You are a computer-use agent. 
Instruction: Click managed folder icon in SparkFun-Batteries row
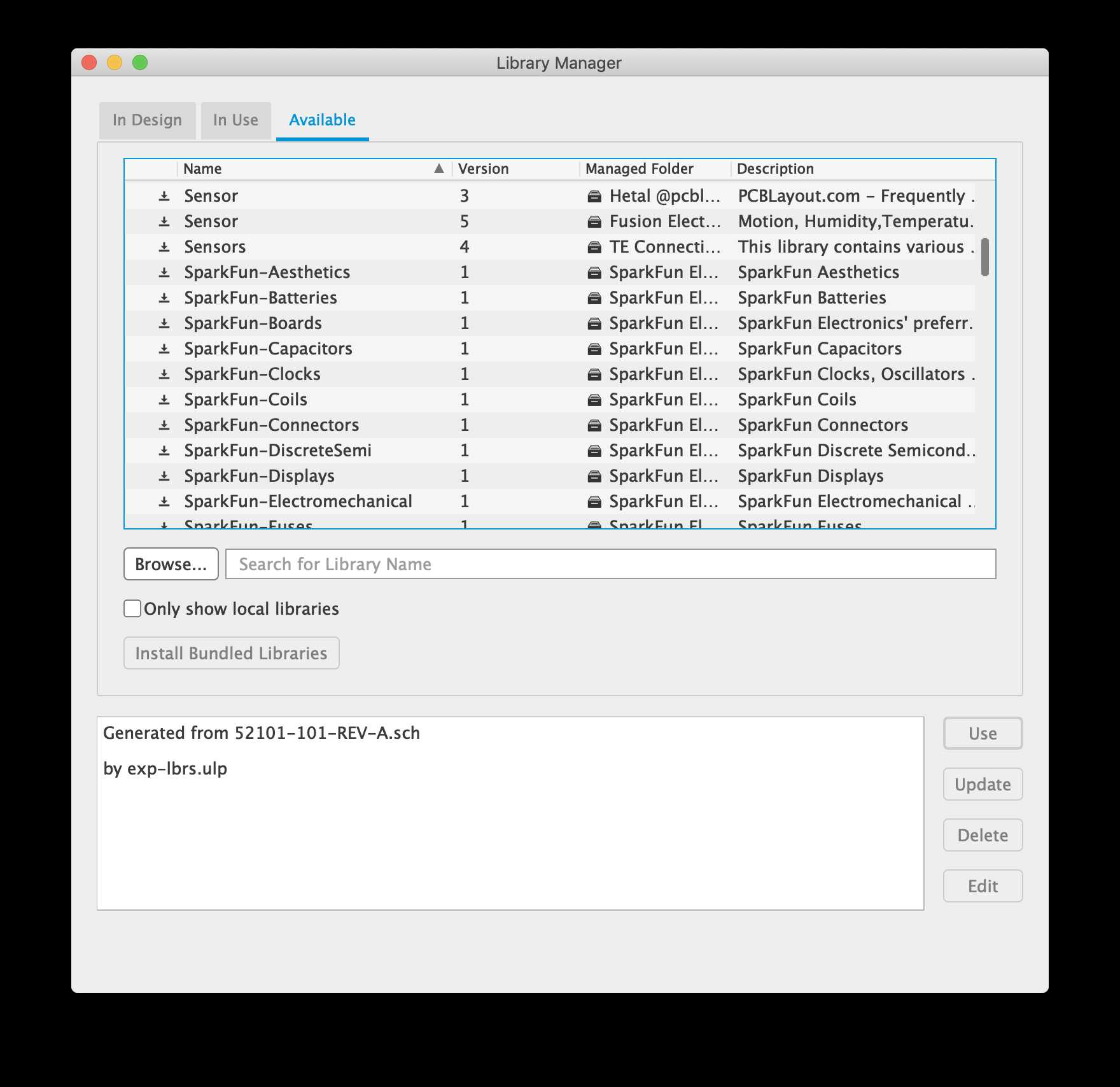[594, 298]
